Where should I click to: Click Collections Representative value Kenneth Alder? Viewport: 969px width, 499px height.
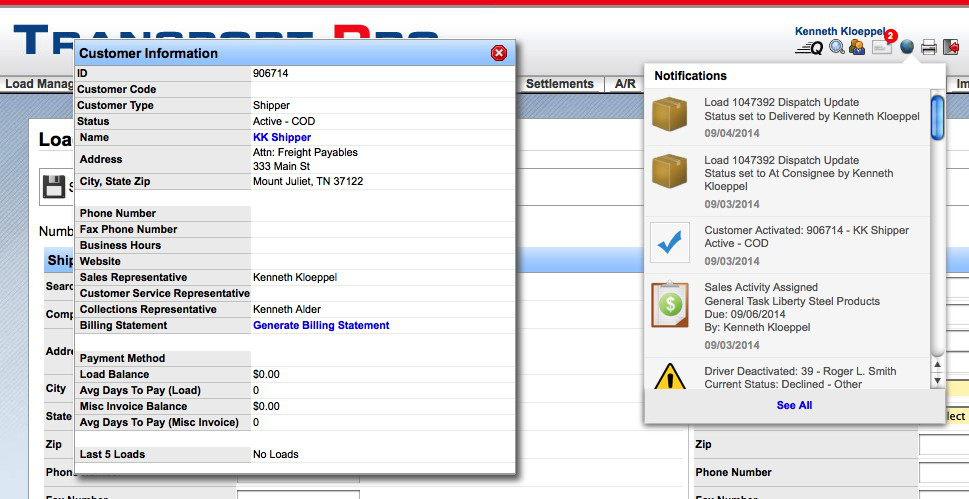[x=287, y=309]
